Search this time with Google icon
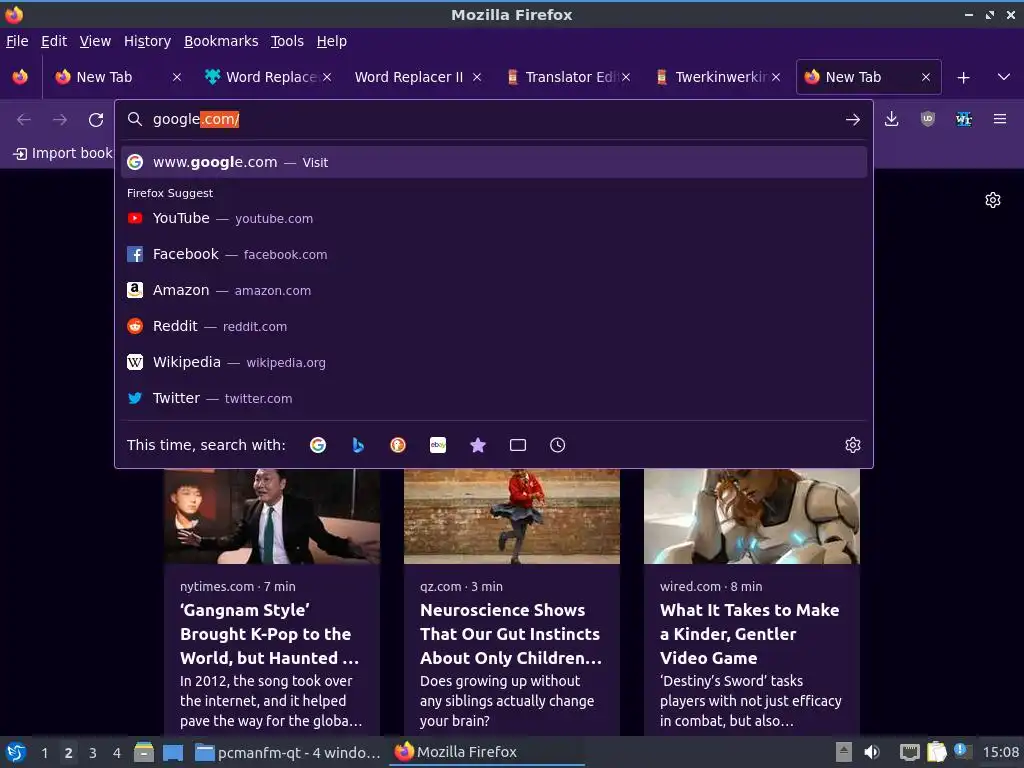Viewport: 1024px width, 768px height. pyautogui.click(x=318, y=445)
